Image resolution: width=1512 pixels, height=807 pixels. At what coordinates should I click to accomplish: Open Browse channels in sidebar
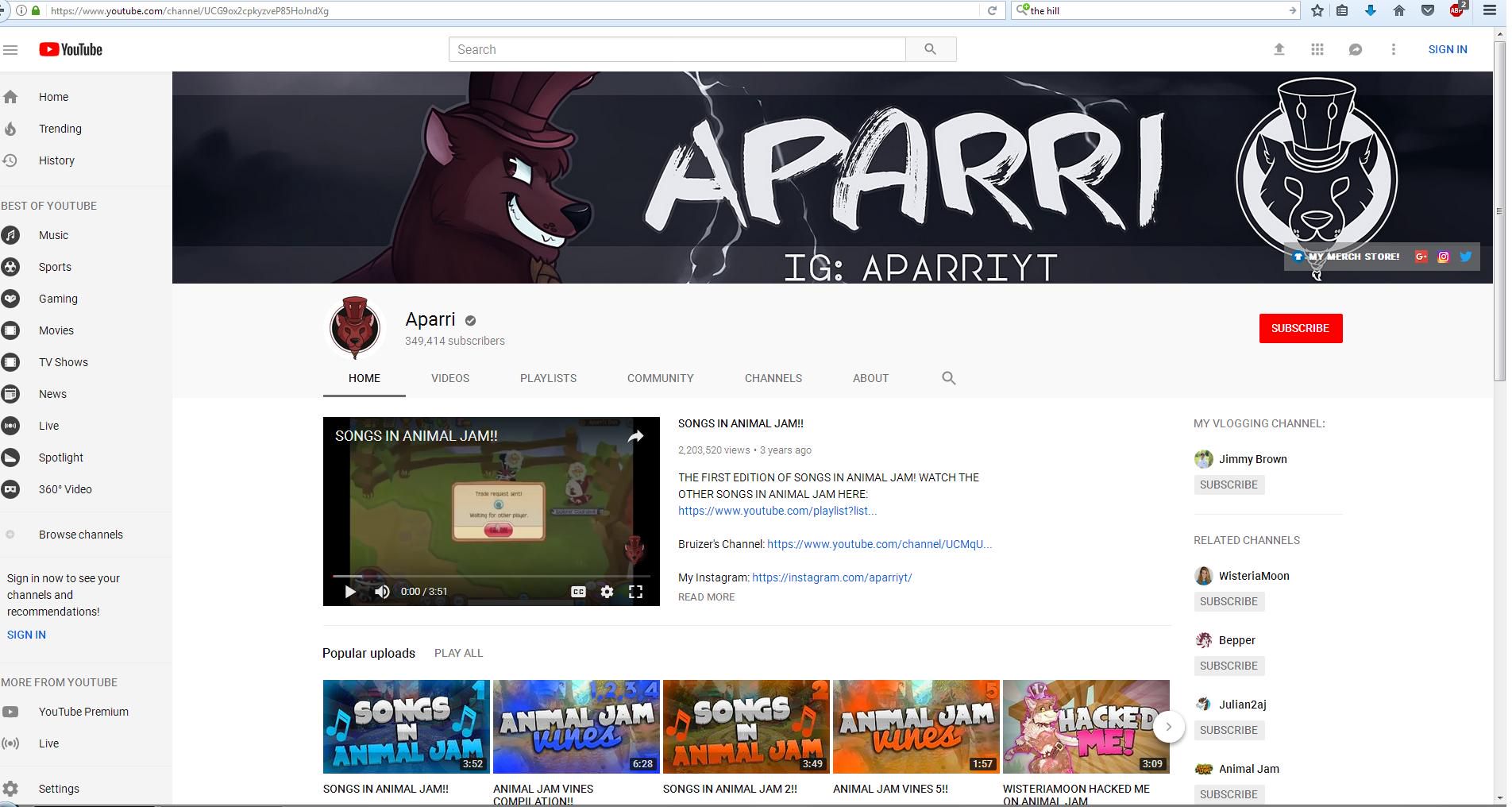(x=81, y=535)
